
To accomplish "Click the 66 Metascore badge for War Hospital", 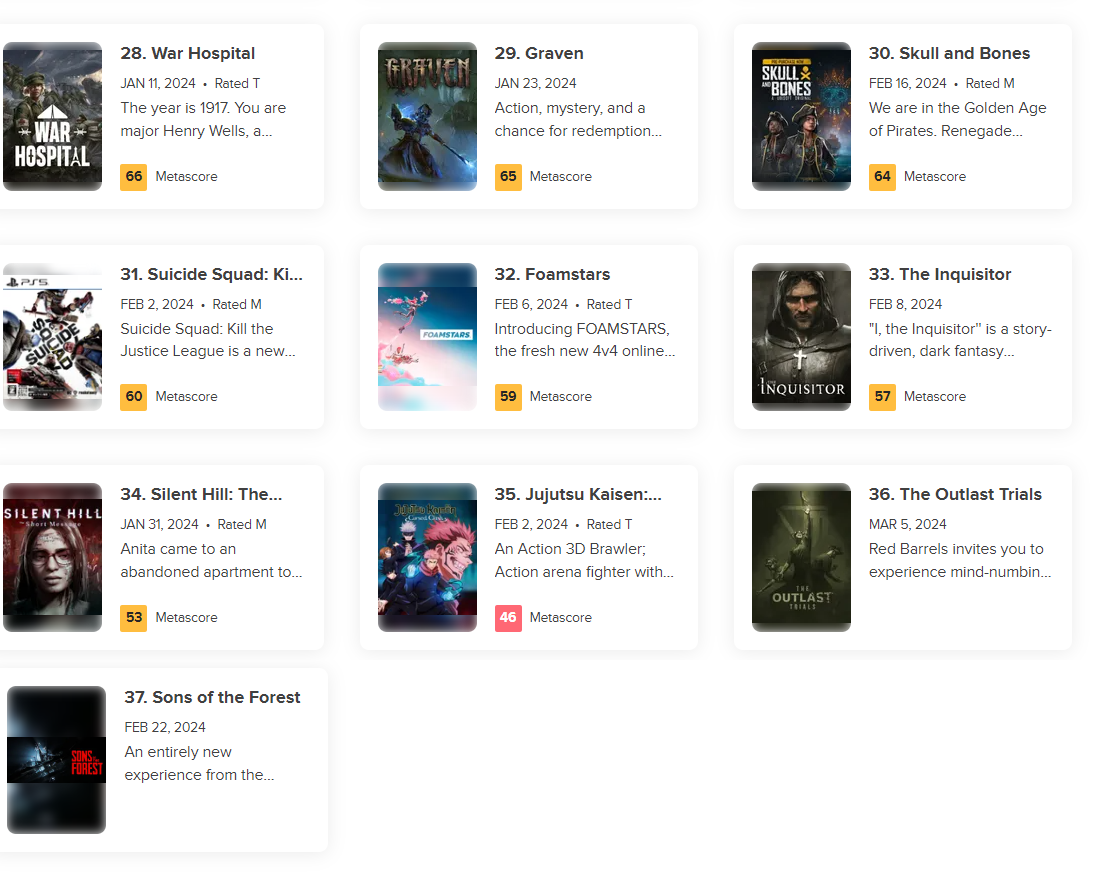I will coord(134,176).
